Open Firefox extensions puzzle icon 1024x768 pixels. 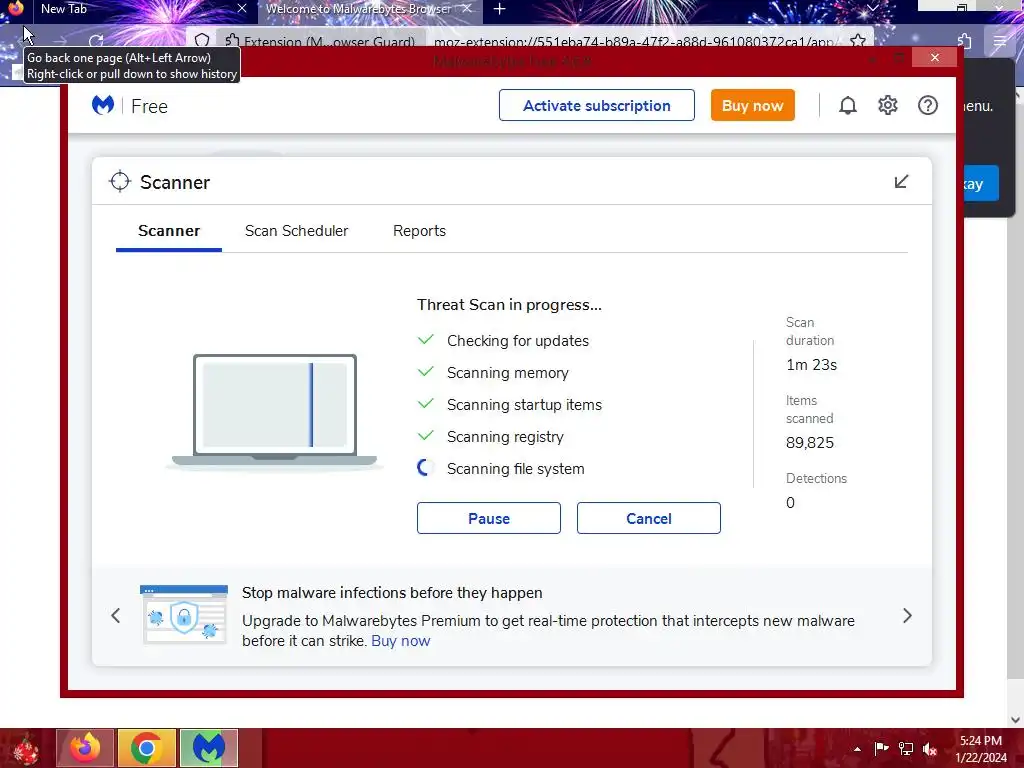(x=963, y=41)
